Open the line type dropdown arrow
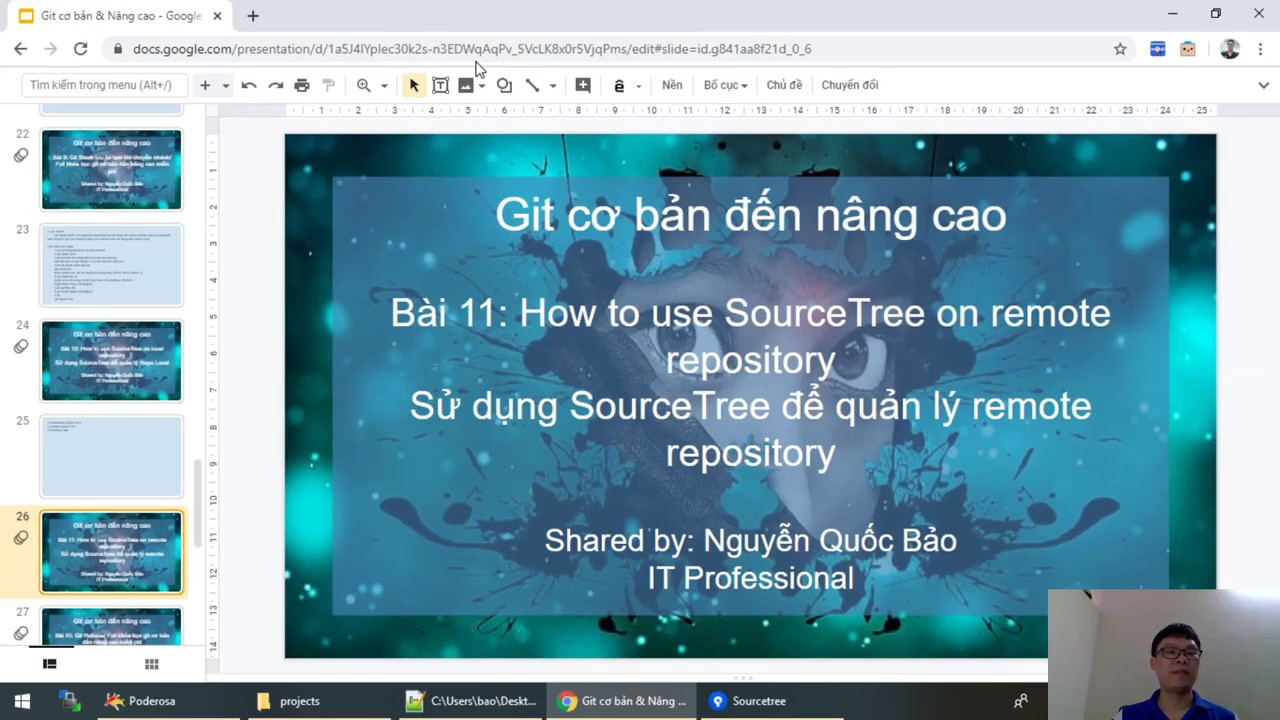The height and width of the screenshot is (720, 1280). (552, 86)
